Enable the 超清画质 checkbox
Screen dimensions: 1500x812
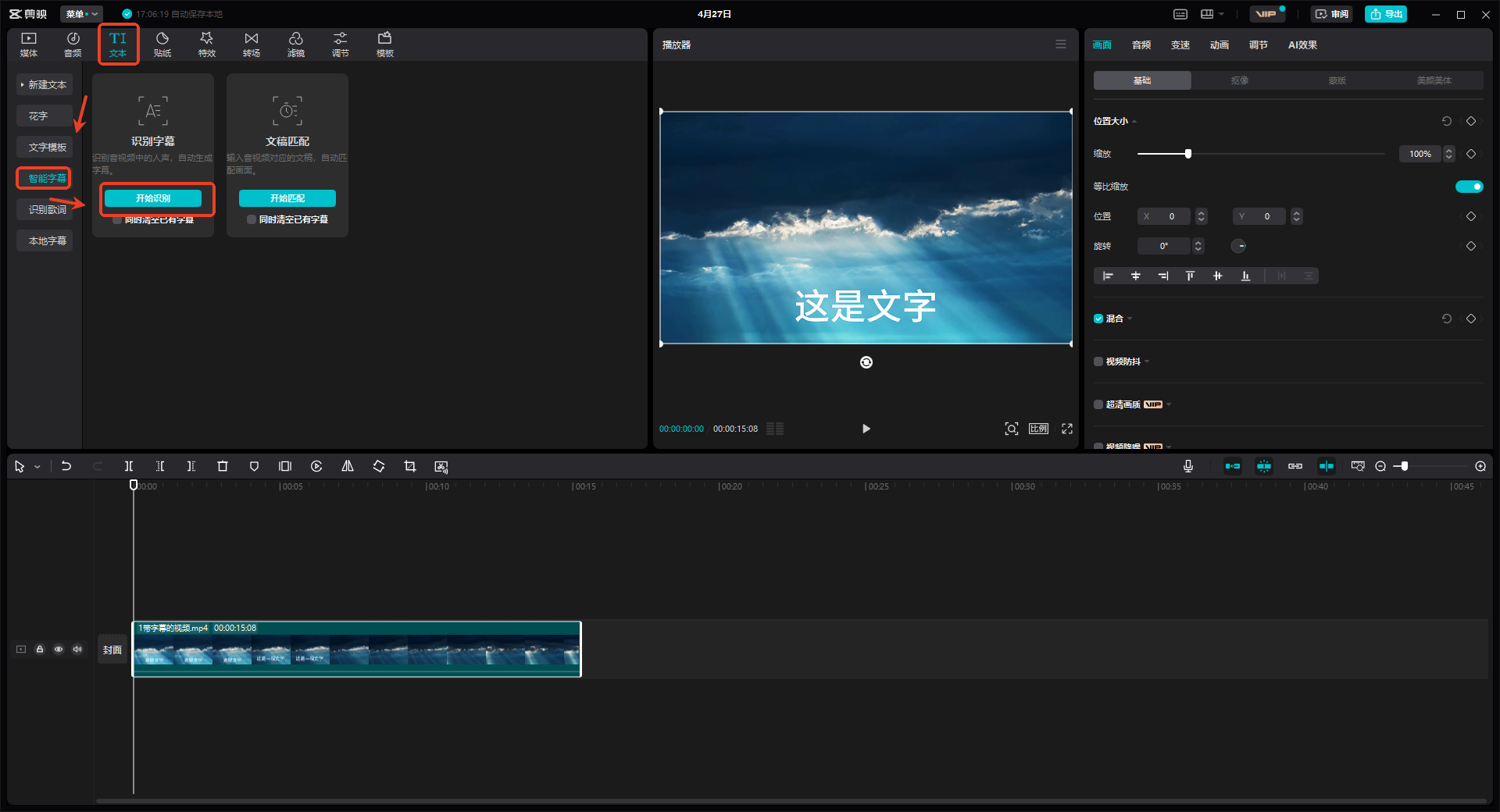pos(1098,404)
